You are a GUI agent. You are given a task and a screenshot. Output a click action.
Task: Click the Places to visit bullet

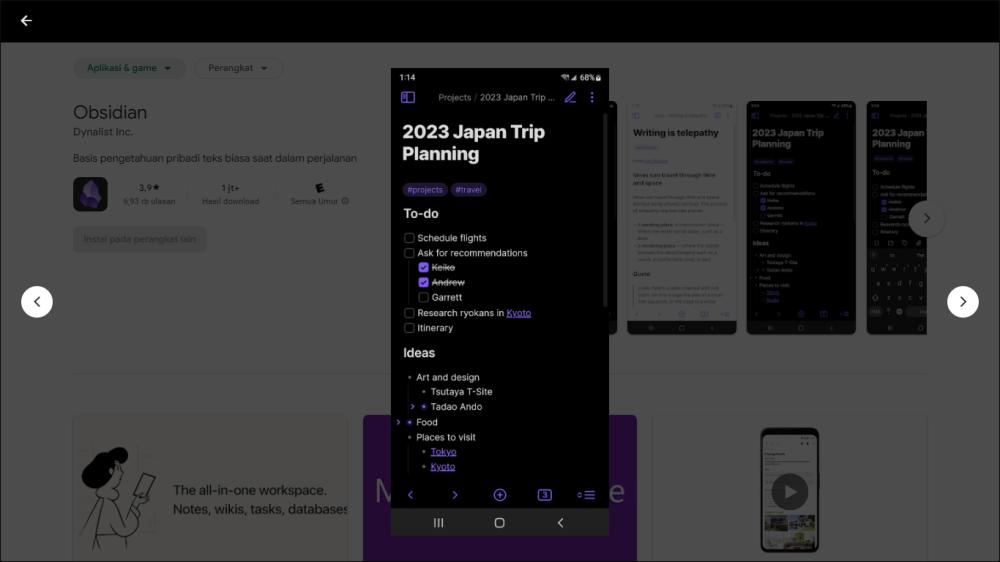pos(446,438)
